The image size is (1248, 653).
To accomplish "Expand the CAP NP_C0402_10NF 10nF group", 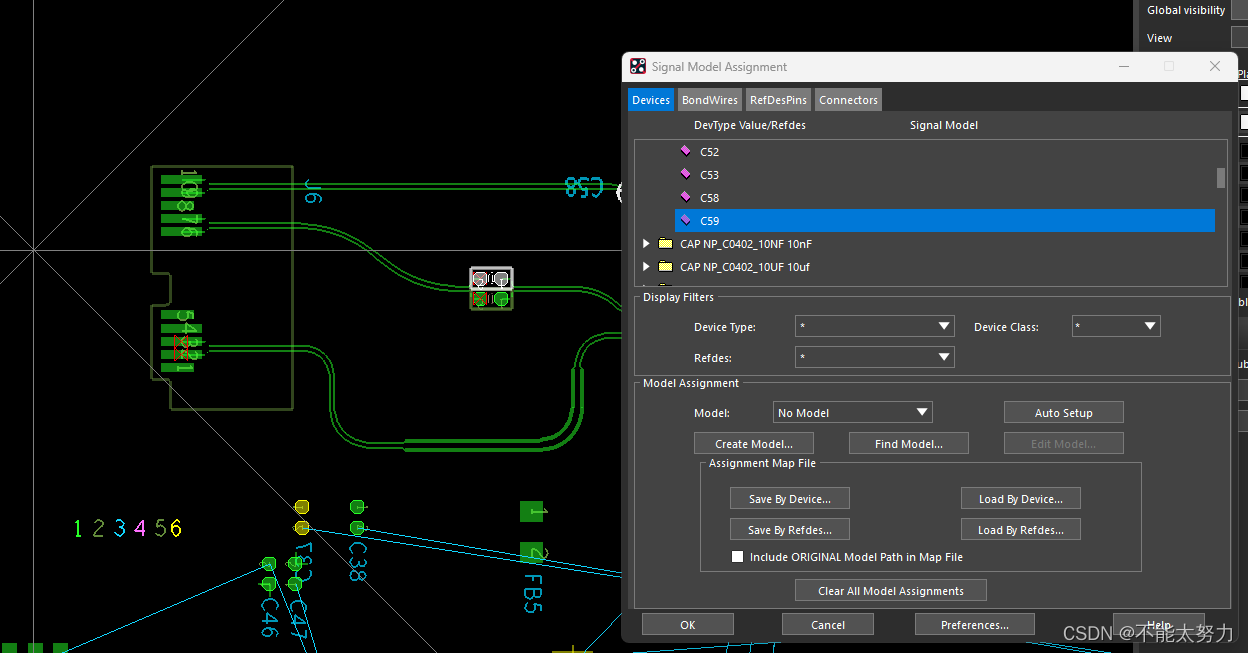I will pos(646,244).
